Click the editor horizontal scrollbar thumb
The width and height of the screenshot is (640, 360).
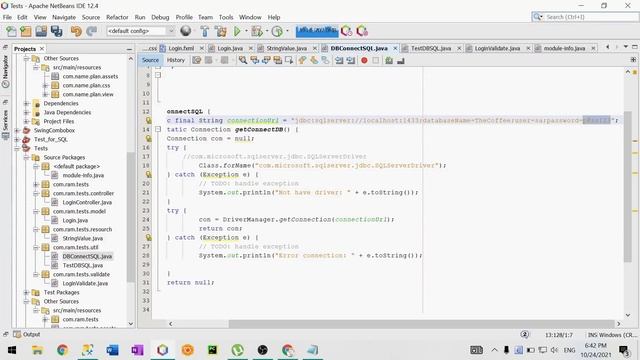click(421, 324)
